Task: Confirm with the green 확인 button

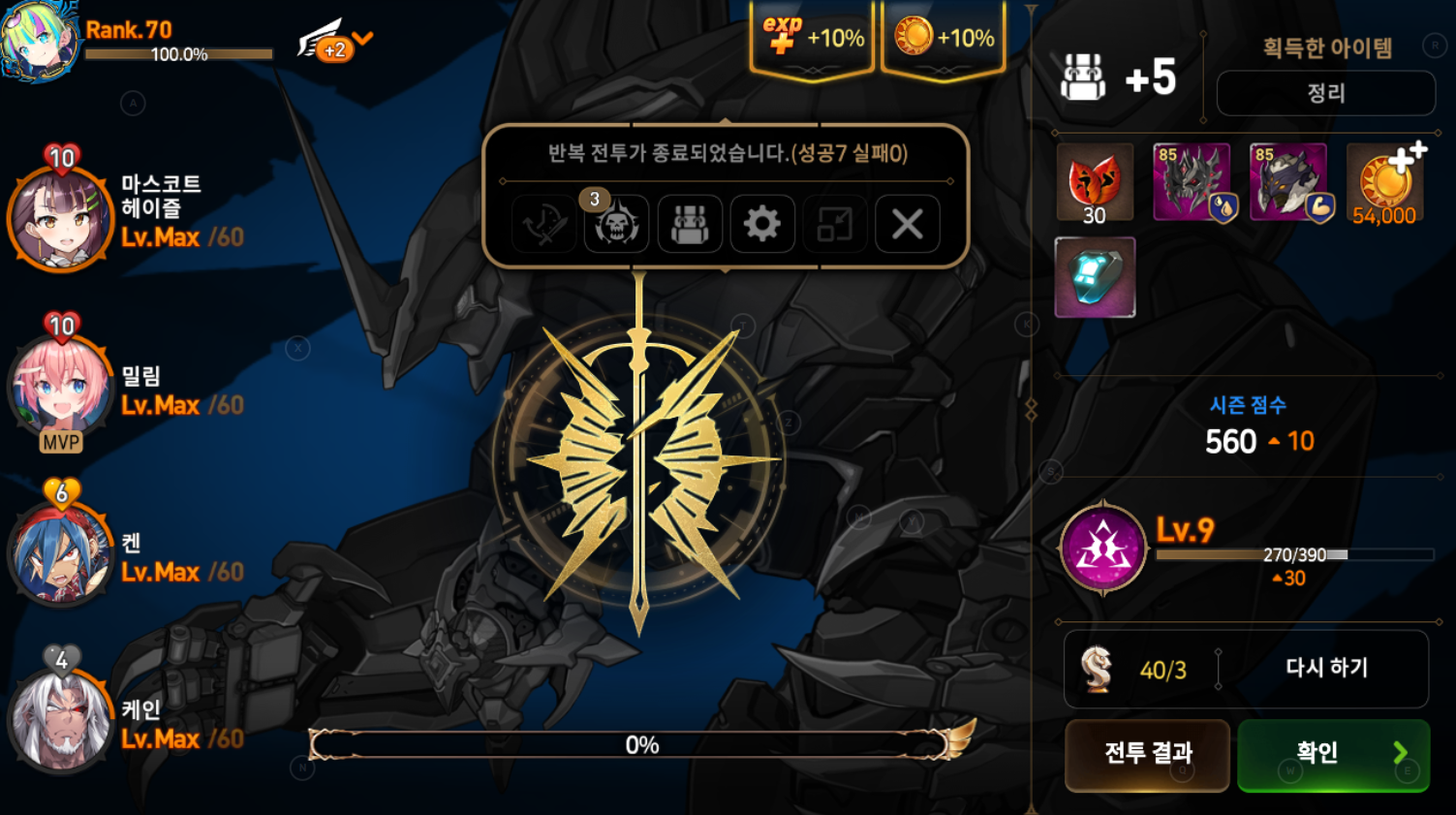Action: pos(1334,754)
